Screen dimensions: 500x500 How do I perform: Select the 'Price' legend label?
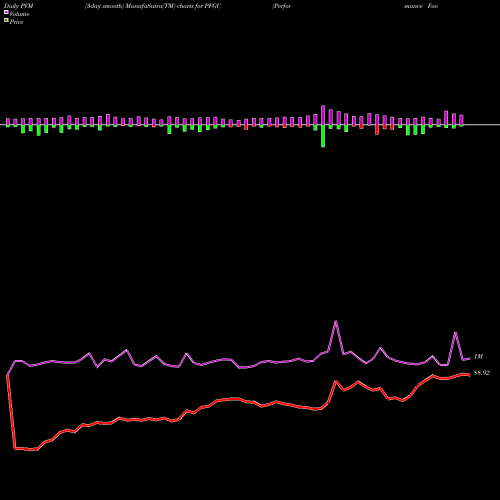[x=16, y=22]
